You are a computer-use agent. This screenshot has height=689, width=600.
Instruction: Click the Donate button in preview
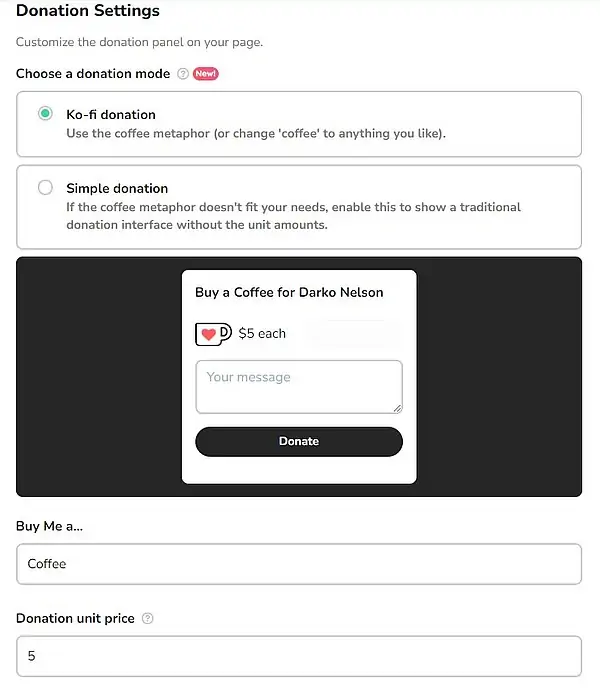point(299,442)
